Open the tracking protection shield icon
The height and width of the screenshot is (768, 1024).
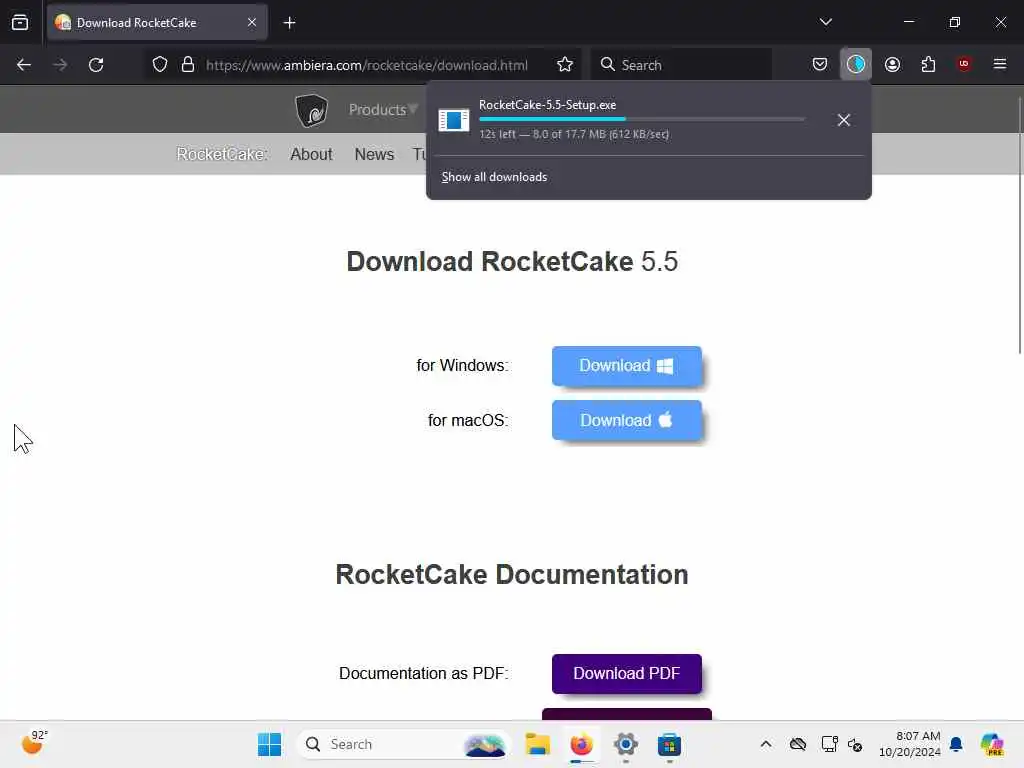pyautogui.click(x=160, y=65)
